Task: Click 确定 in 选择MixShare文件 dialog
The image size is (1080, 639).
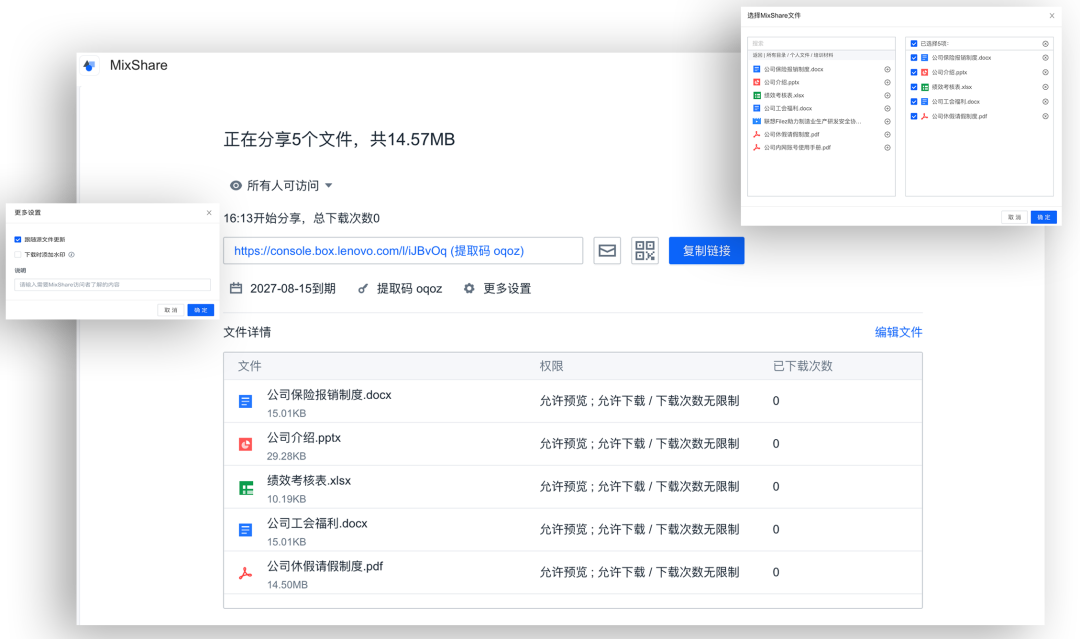Action: pos(1044,218)
